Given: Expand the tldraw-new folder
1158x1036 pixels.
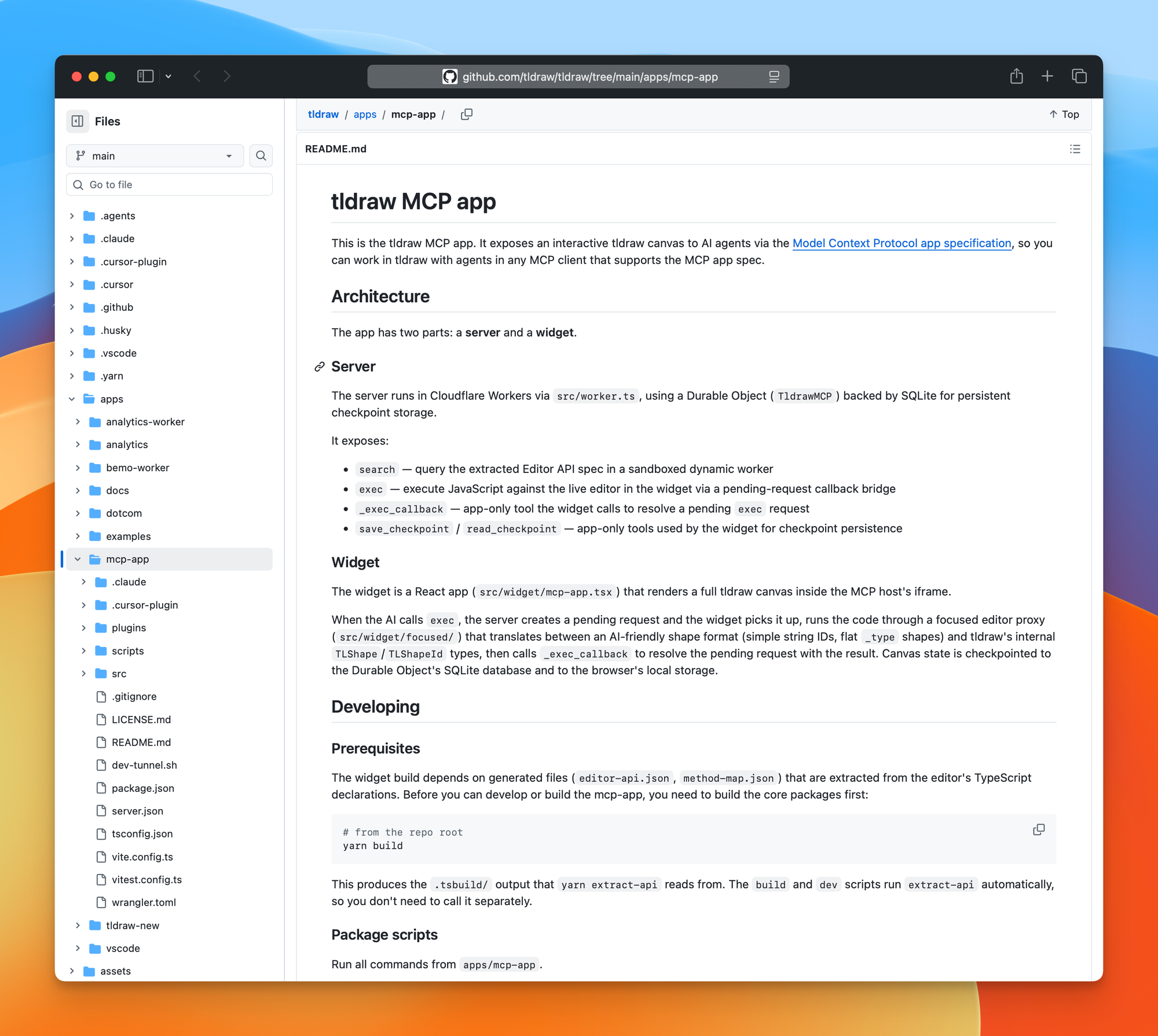Looking at the screenshot, I should point(78,925).
